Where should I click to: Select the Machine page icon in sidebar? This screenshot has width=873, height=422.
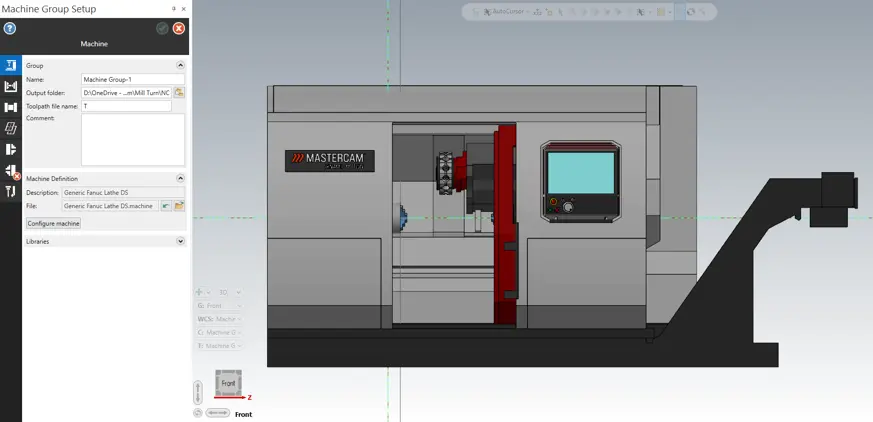pyautogui.click(x=11, y=65)
